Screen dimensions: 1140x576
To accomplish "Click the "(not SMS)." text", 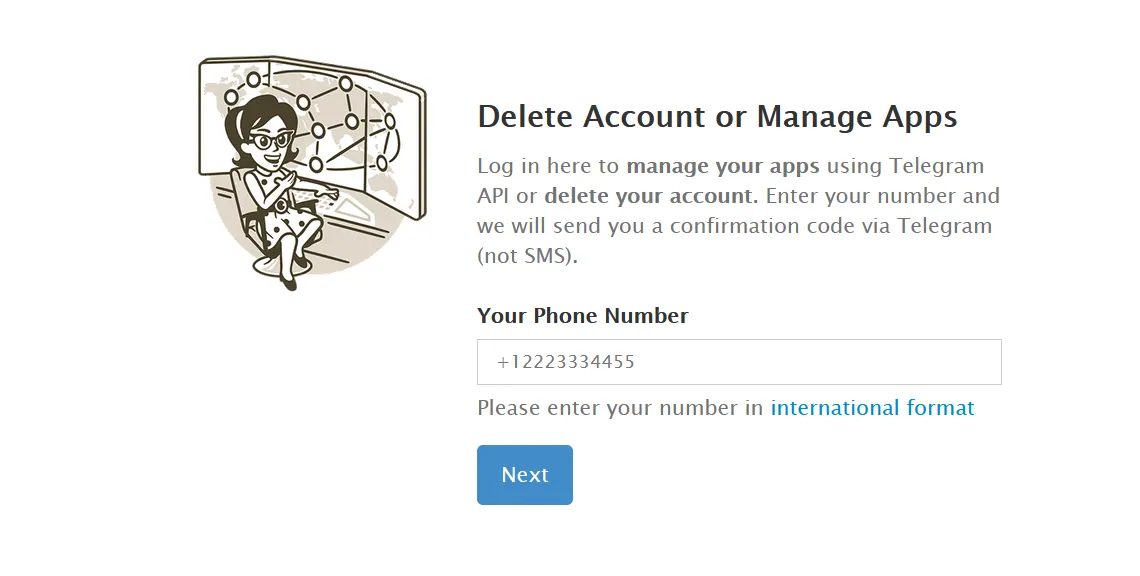I will pyautogui.click(x=527, y=256).
